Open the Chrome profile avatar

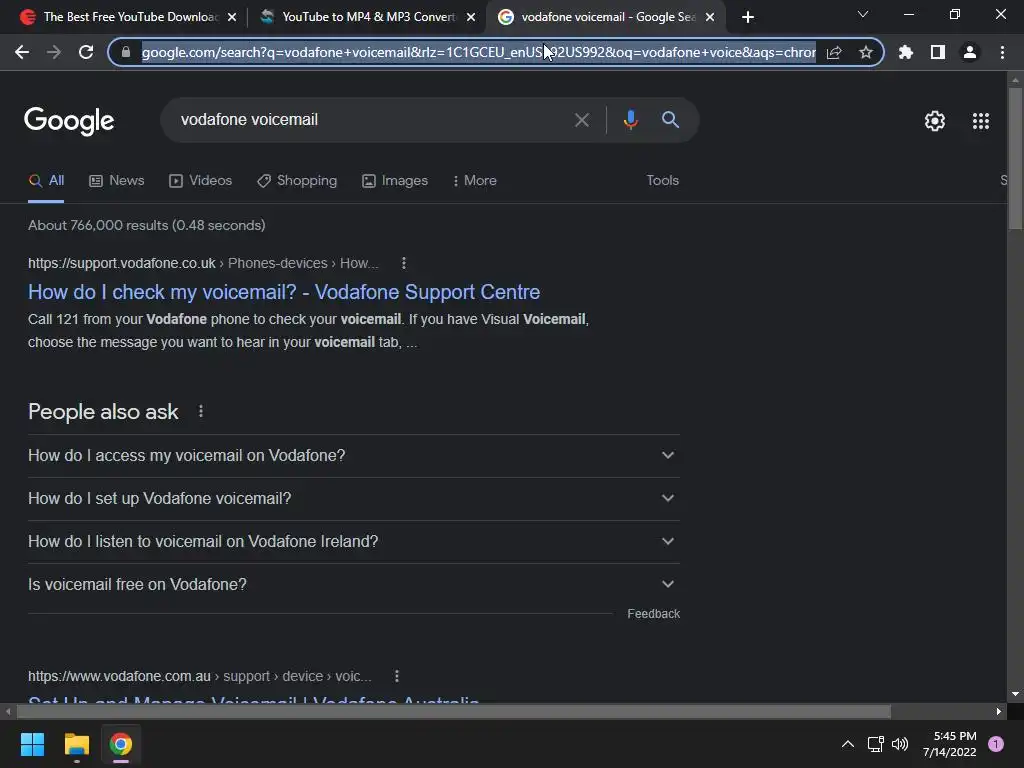click(x=970, y=52)
